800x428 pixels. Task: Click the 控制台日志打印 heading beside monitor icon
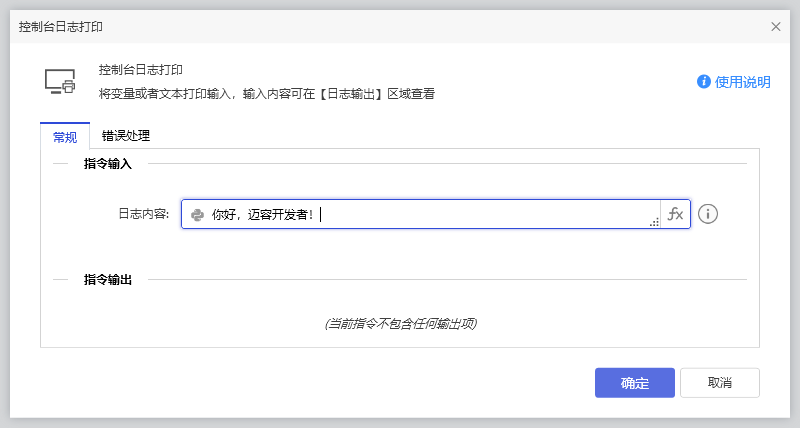tap(141, 70)
